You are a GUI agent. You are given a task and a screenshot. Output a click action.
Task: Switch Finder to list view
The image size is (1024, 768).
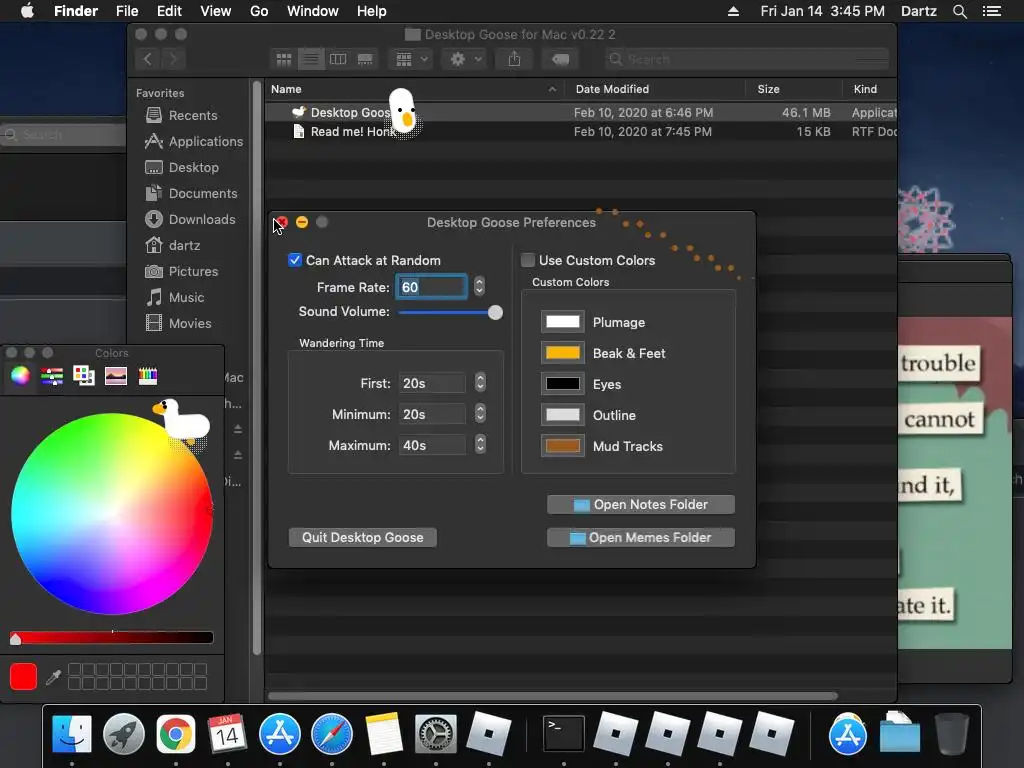[x=311, y=59]
